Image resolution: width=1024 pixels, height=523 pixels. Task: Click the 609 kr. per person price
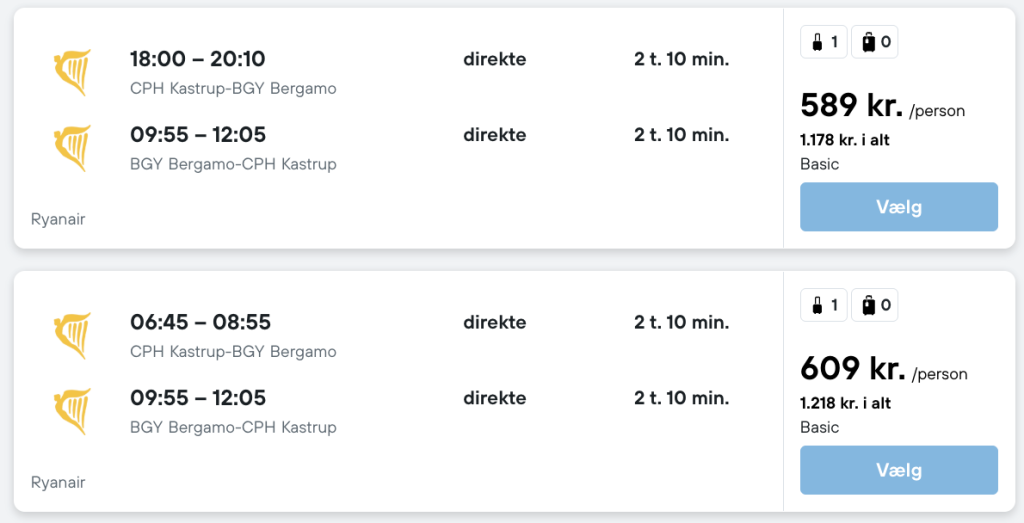point(852,368)
